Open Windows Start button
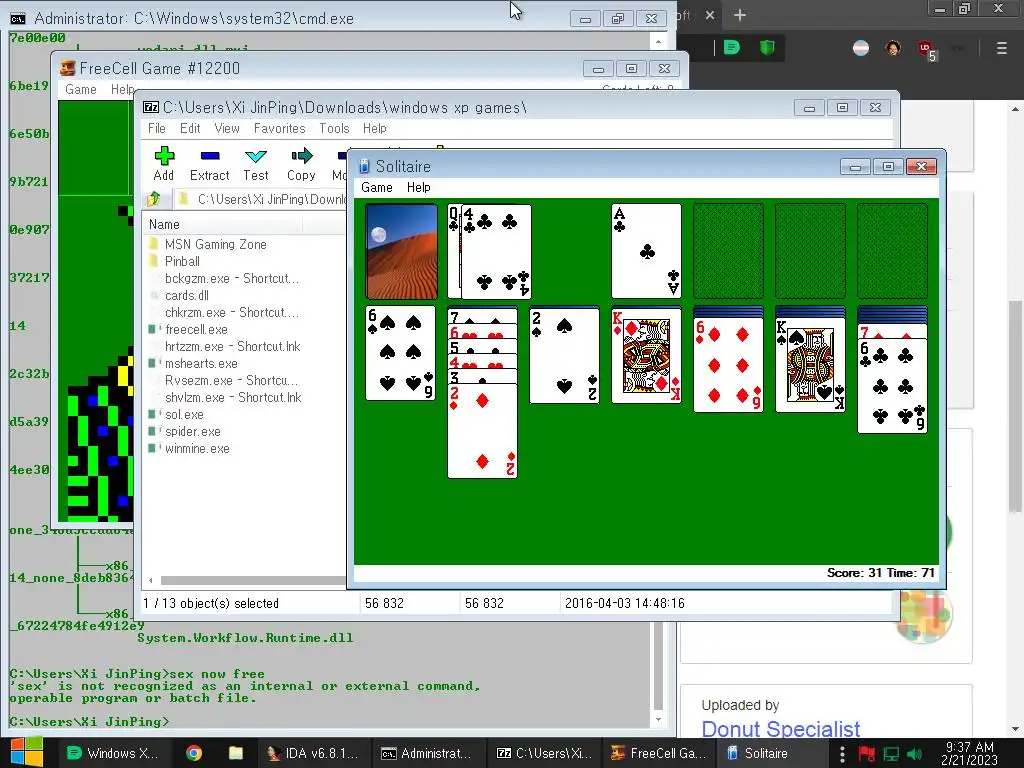Image resolution: width=1024 pixels, height=768 pixels. pos(26,753)
